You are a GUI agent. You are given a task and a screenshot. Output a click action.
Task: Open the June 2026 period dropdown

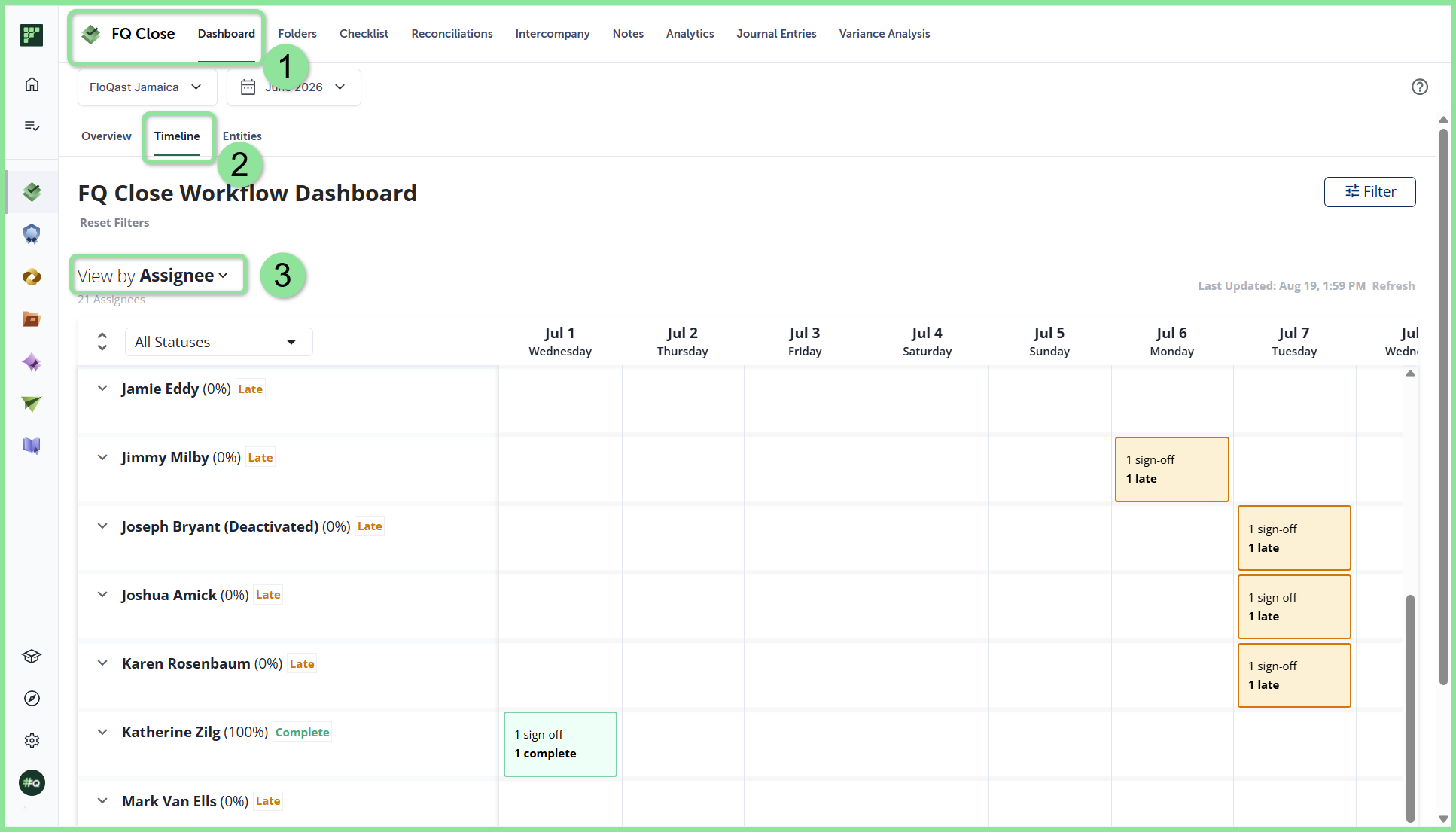(x=294, y=87)
